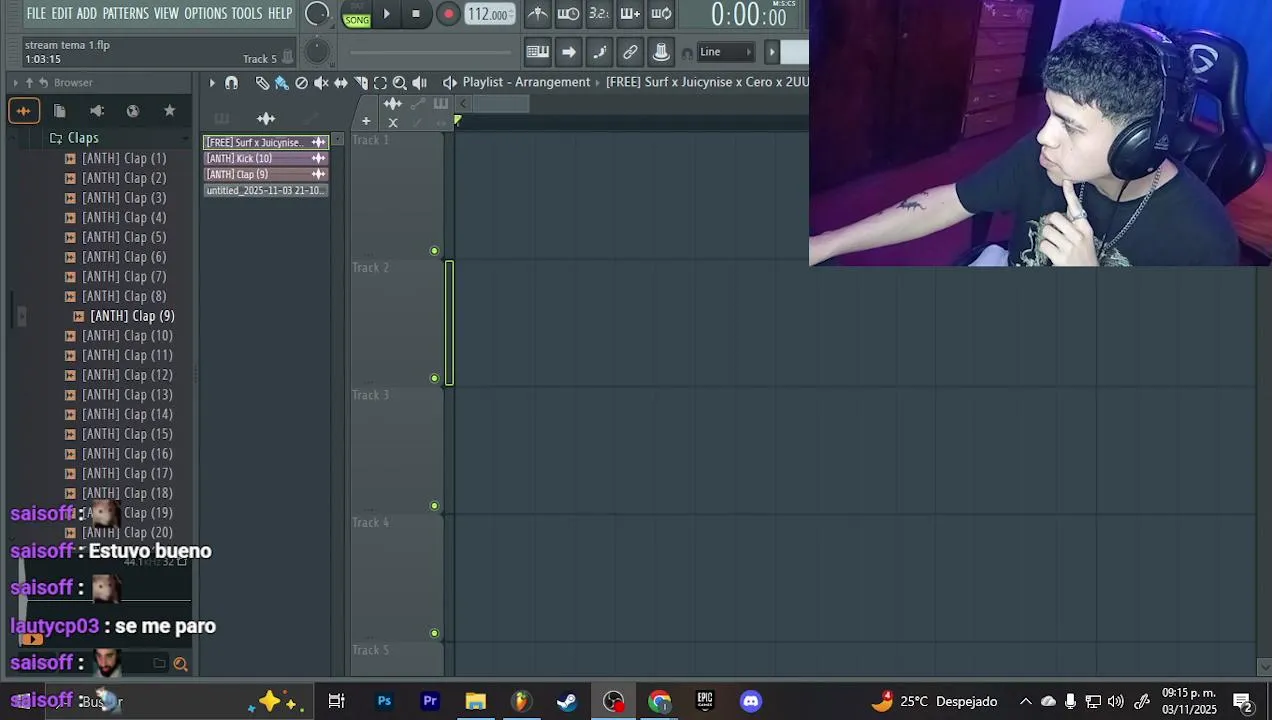Image resolution: width=1272 pixels, height=720 pixels.
Task: Click the speaker icon beside Playlist title
Action: click(x=450, y=83)
